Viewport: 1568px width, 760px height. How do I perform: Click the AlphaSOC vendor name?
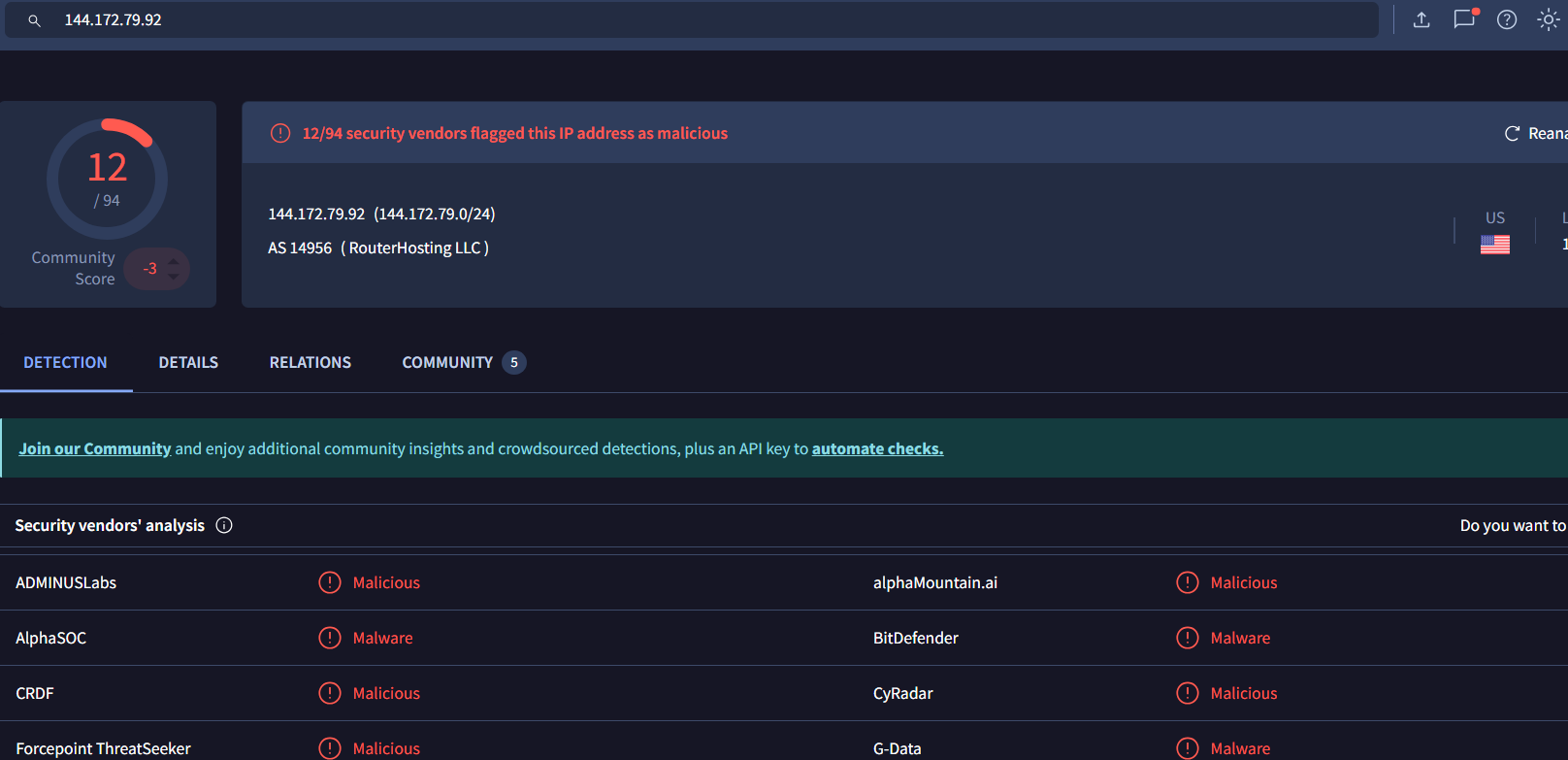pyautogui.click(x=51, y=638)
